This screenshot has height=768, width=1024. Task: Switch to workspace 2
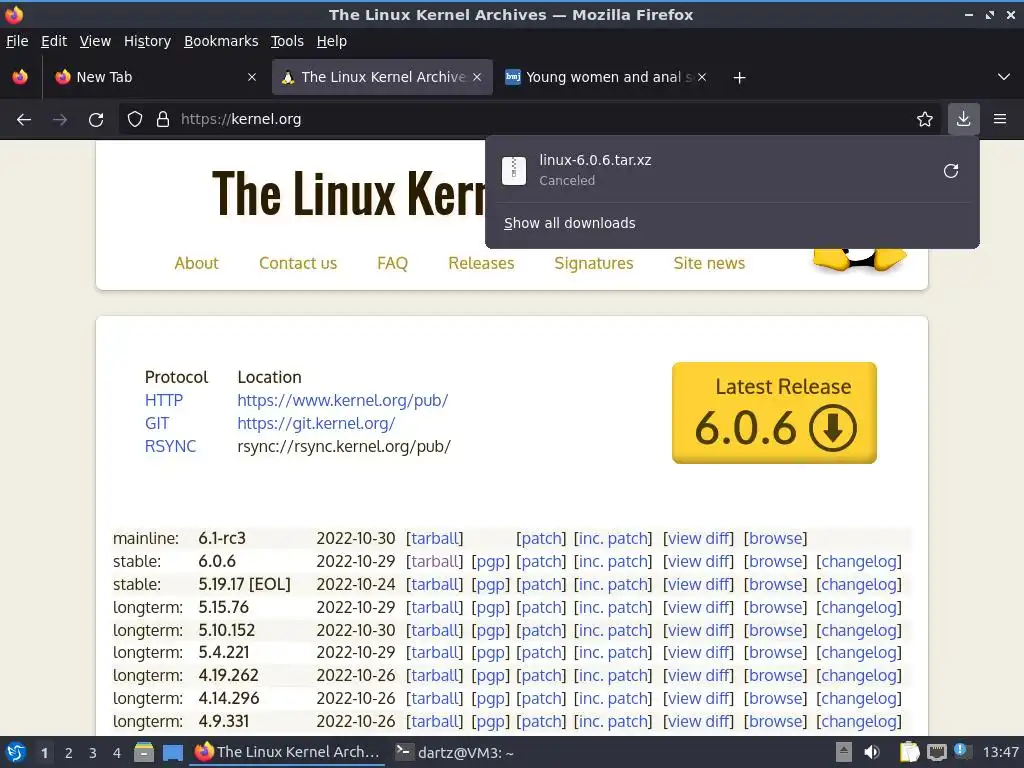(69, 753)
